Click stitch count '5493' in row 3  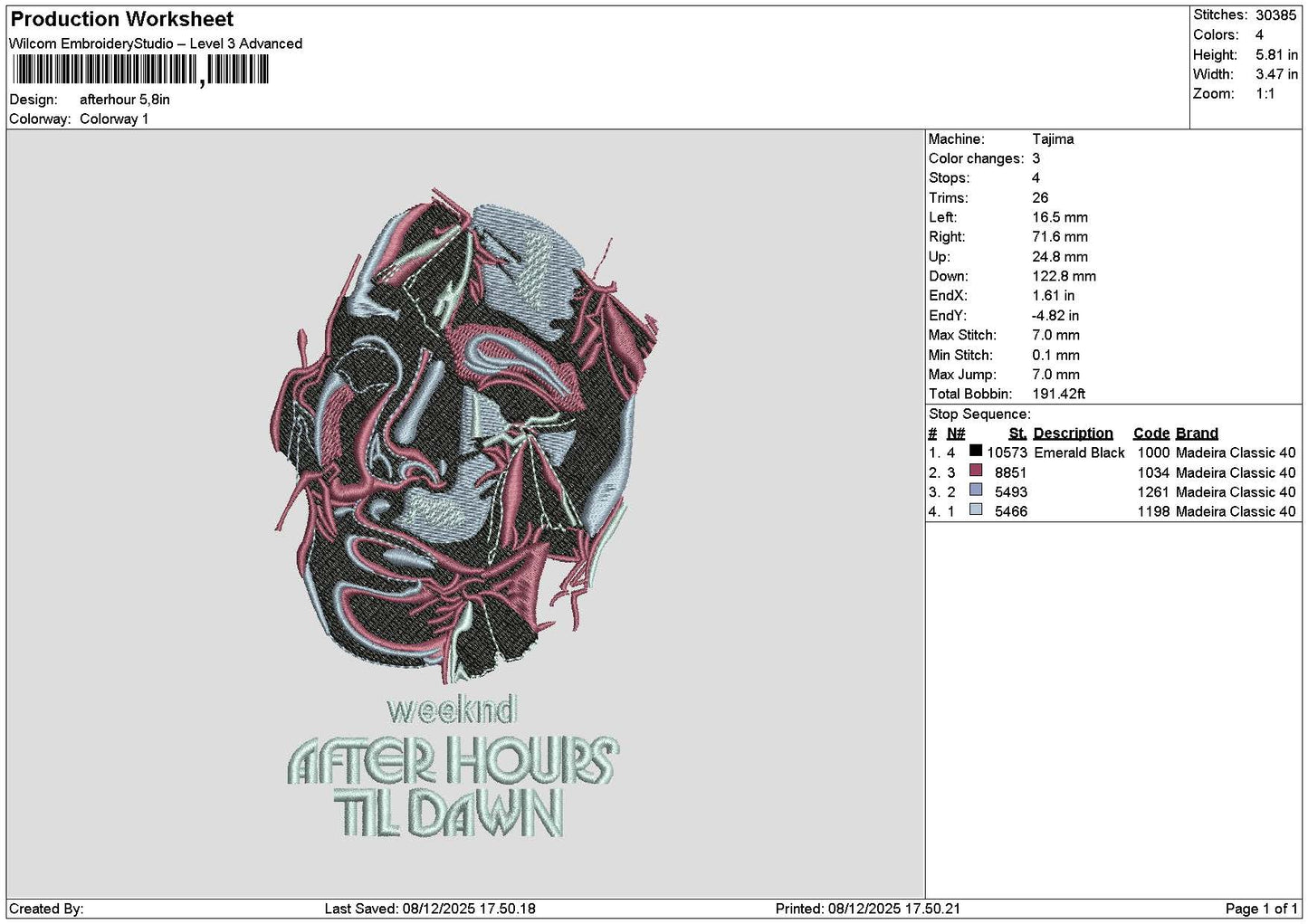click(x=1010, y=492)
